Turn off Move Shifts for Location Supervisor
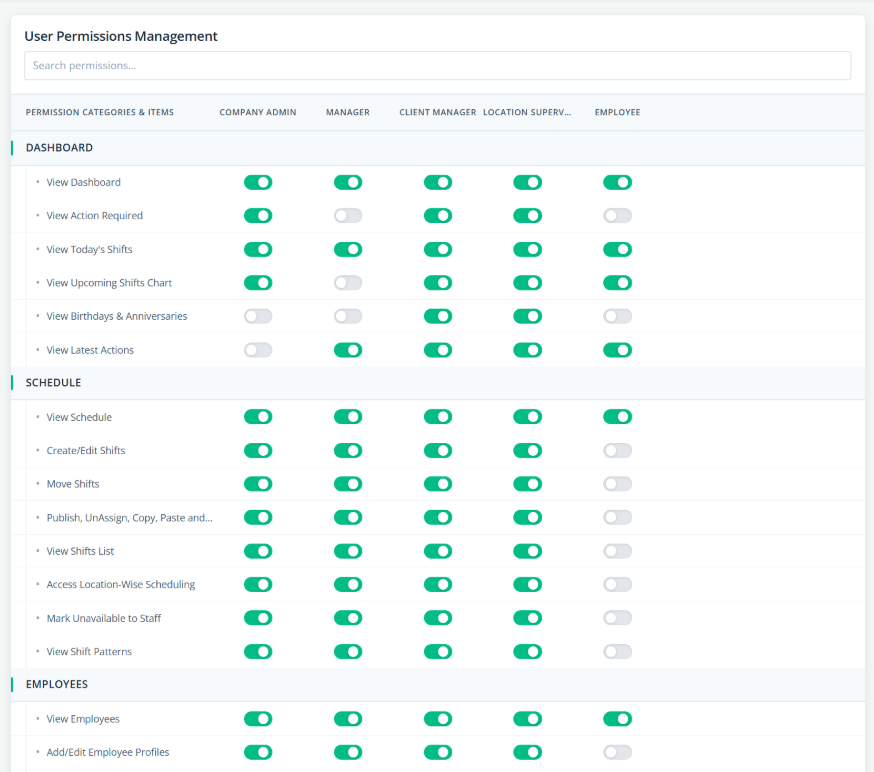Viewport: 874px width, 772px height. coord(527,484)
